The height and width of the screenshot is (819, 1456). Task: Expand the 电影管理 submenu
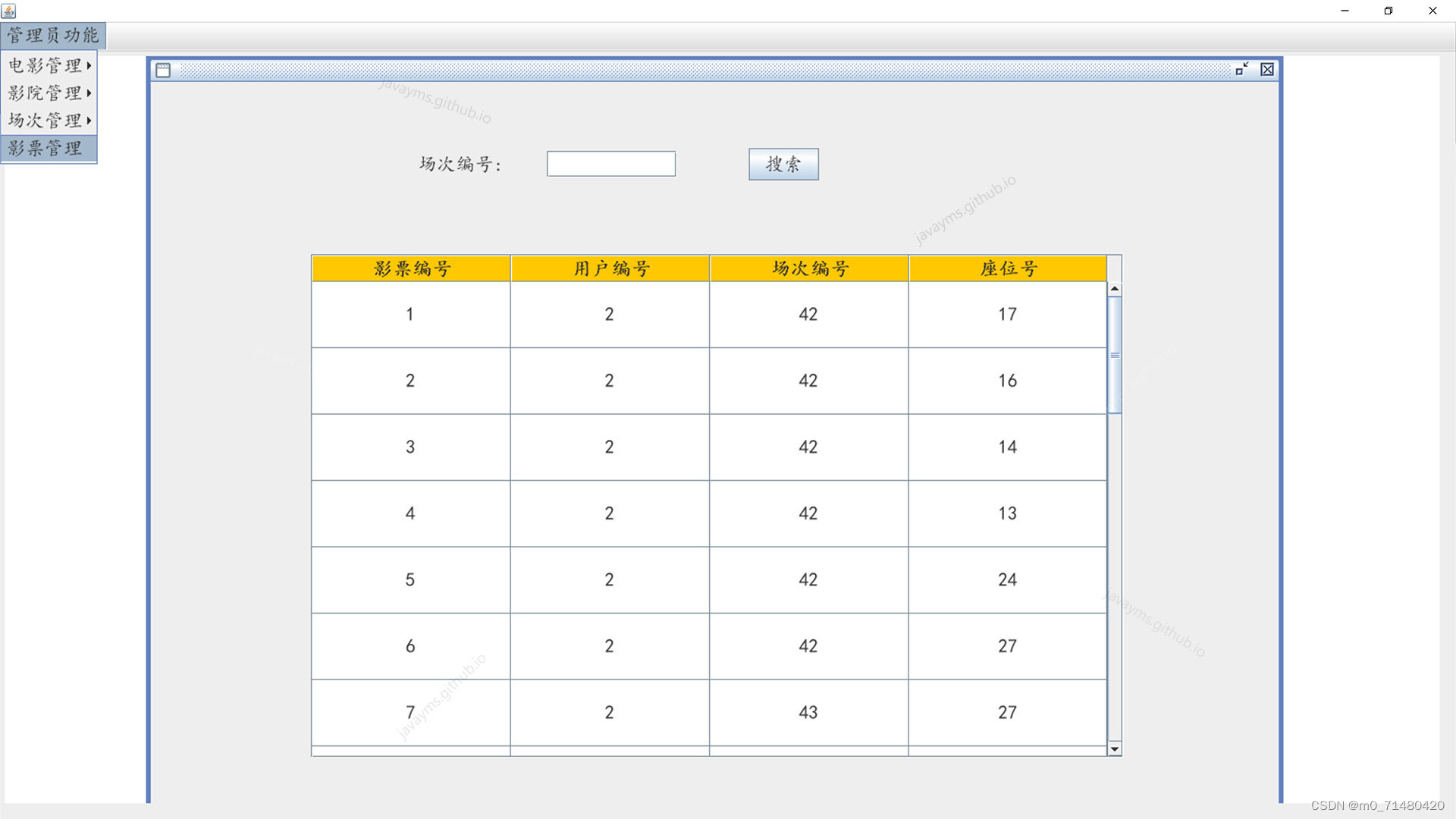coord(49,66)
